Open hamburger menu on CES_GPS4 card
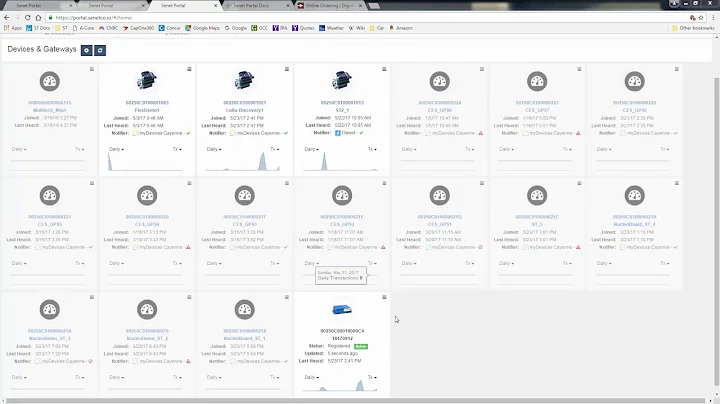The image size is (720, 404). [189, 183]
